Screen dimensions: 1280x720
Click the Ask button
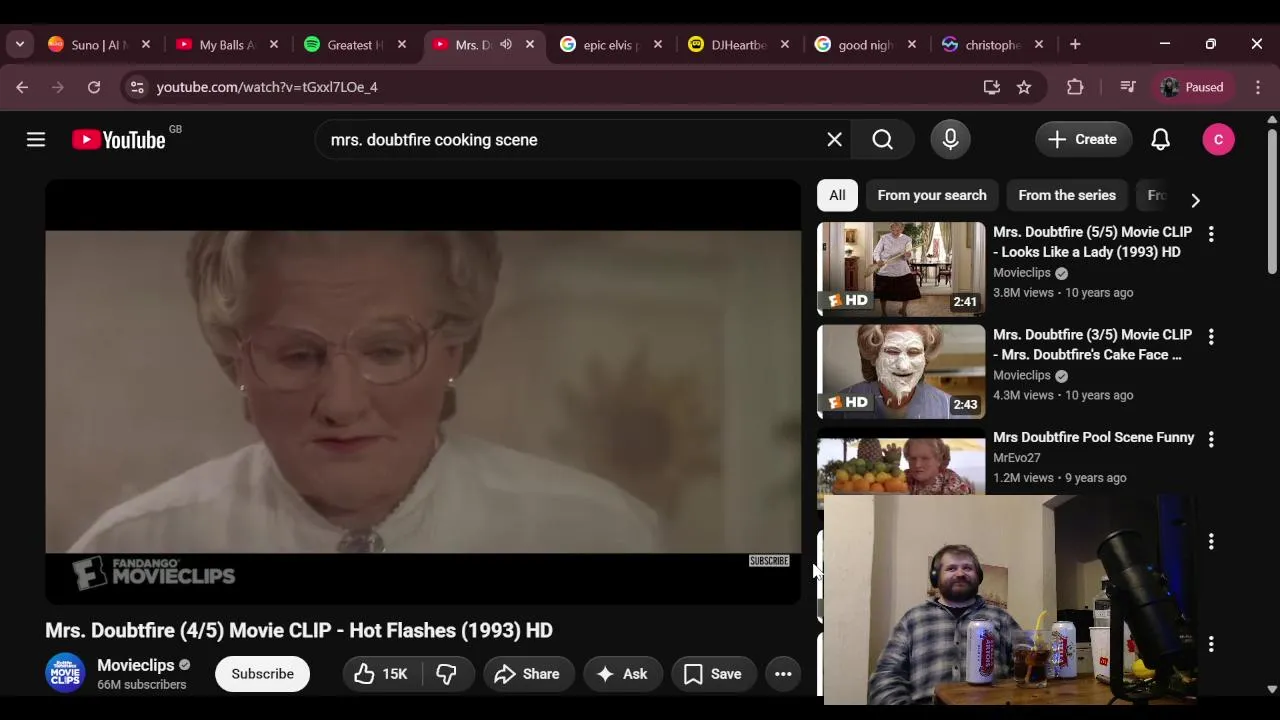point(623,674)
